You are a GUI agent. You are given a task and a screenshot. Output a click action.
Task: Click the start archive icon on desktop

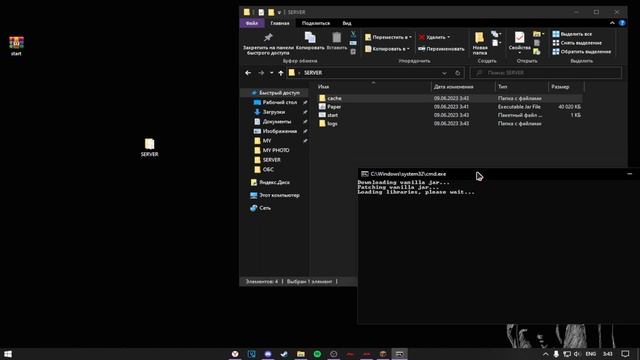(16, 45)
